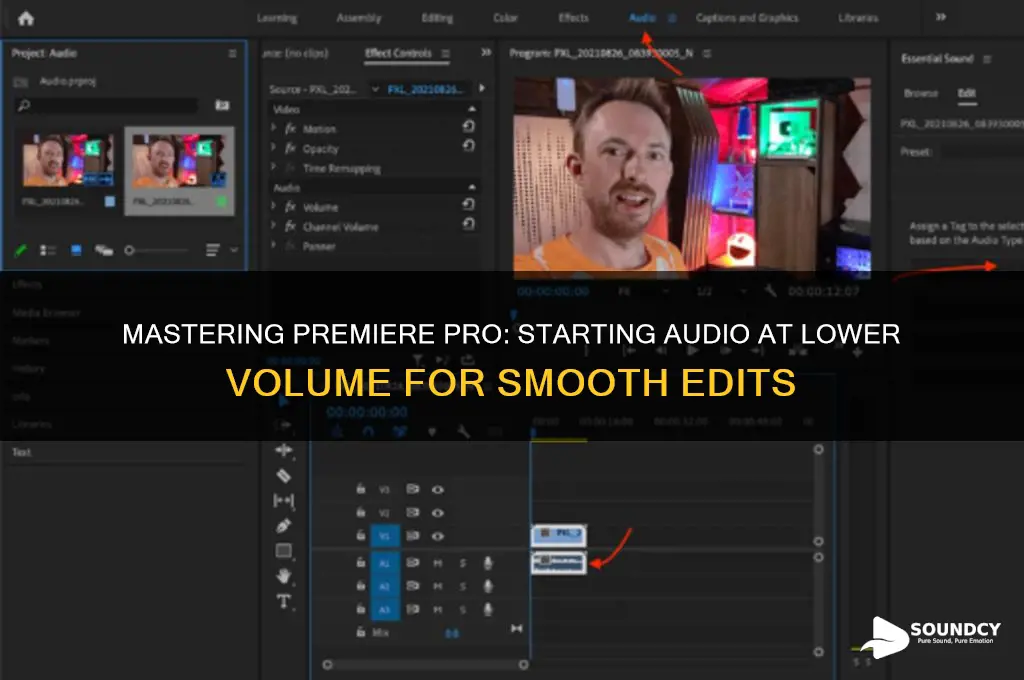Open the Text panel tab

point(22,452)
